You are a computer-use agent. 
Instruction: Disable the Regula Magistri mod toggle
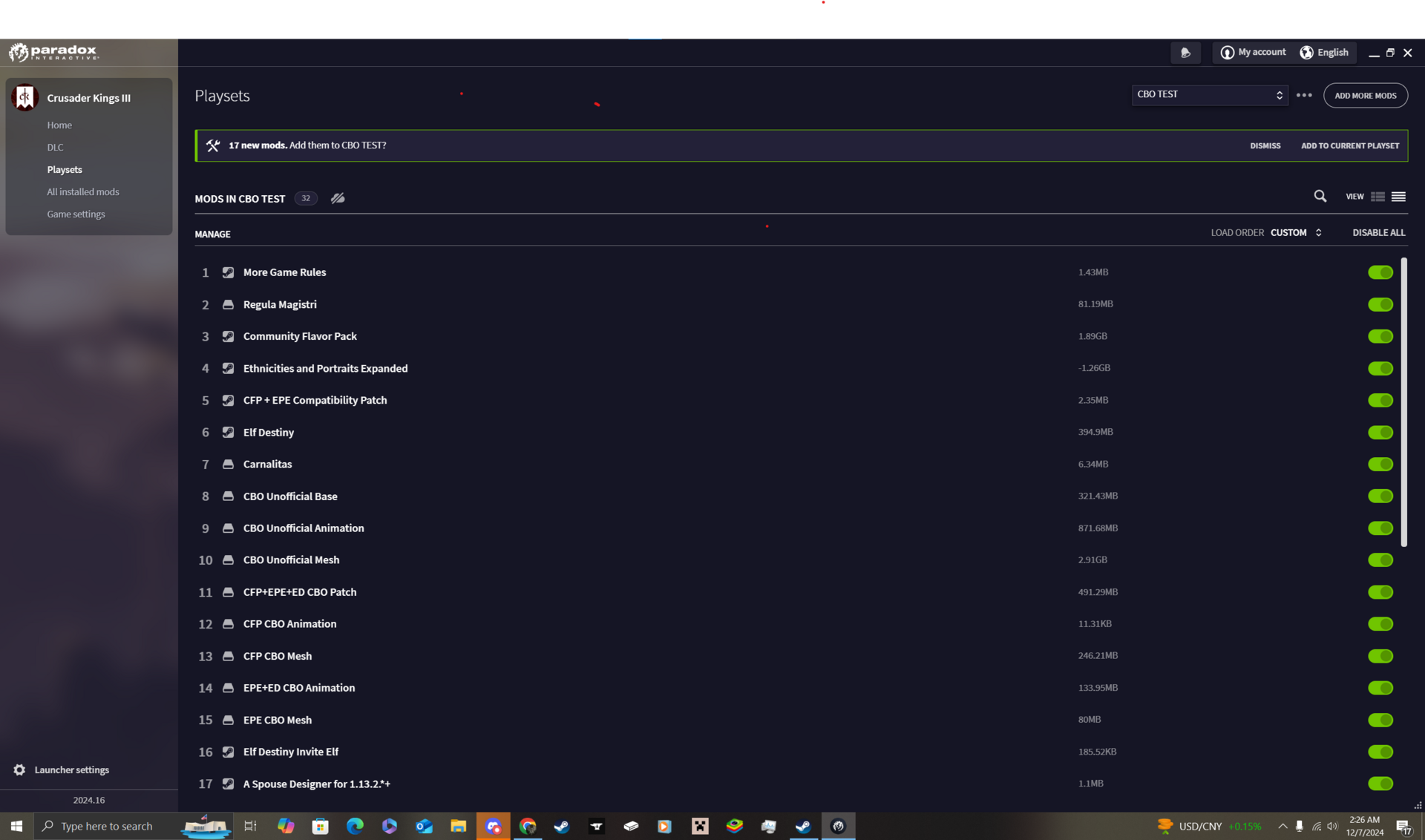[1380, 304]
